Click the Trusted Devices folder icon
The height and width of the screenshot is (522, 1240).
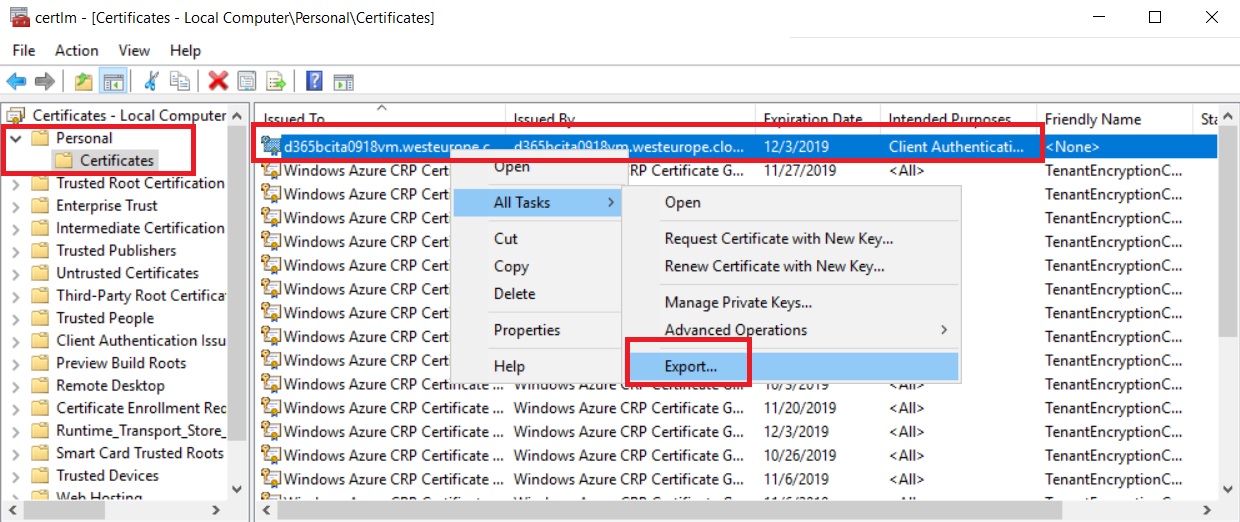[41, 476]
